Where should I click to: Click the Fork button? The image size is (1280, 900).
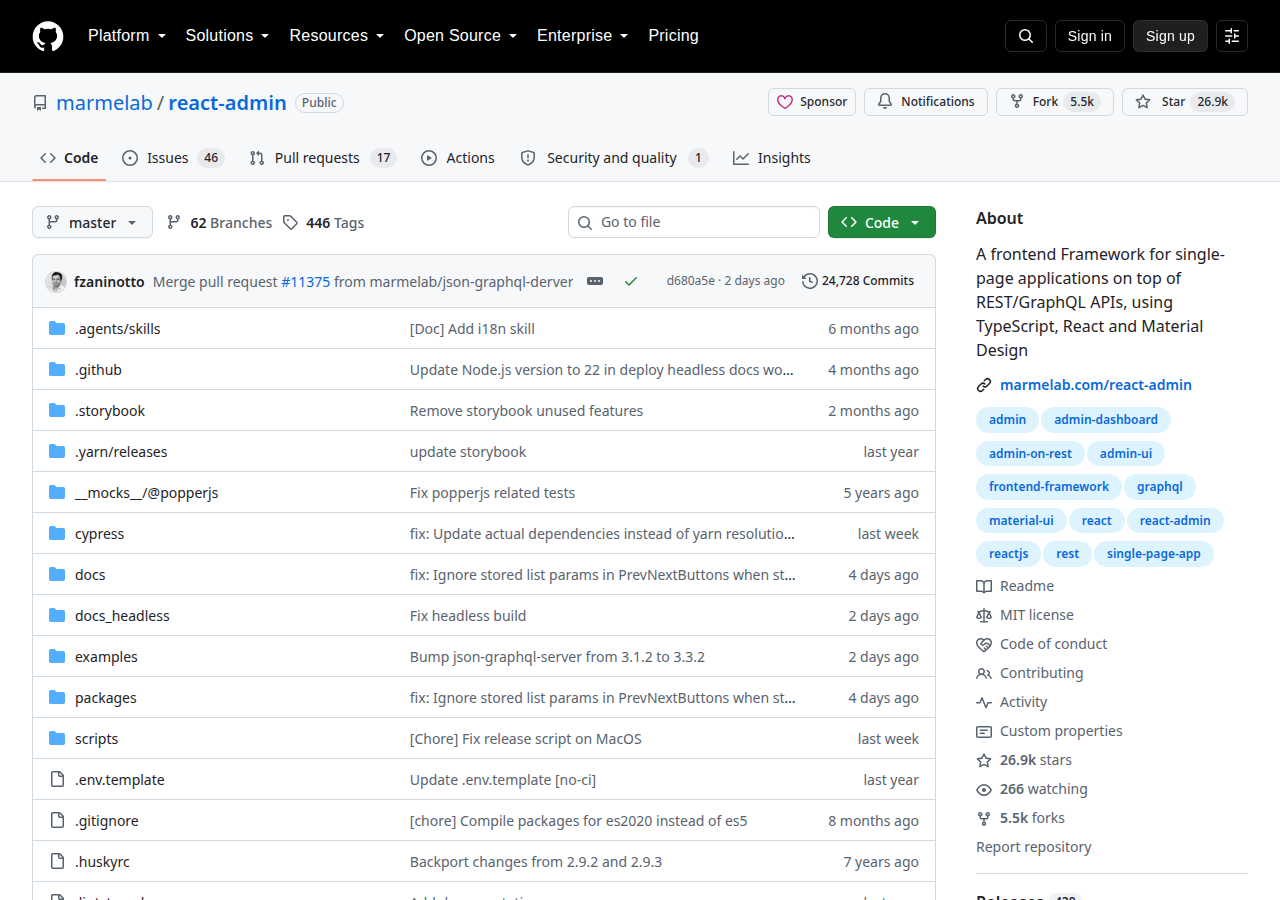pos(1054,102)
